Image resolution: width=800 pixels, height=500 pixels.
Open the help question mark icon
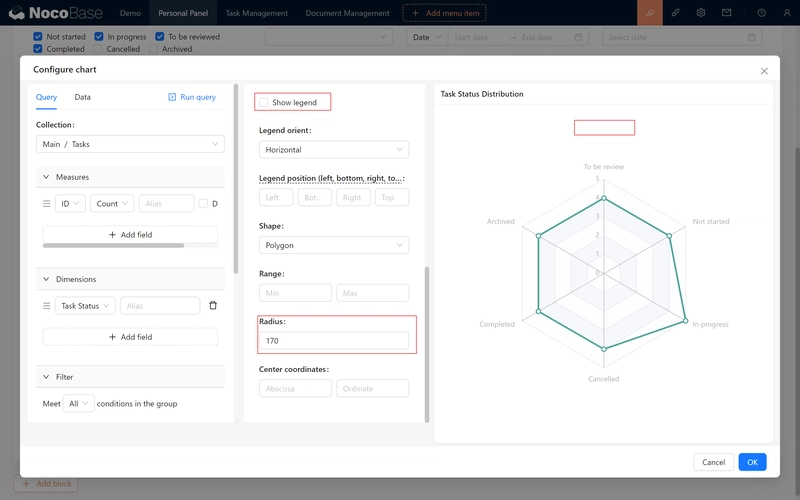coord(761,13)
